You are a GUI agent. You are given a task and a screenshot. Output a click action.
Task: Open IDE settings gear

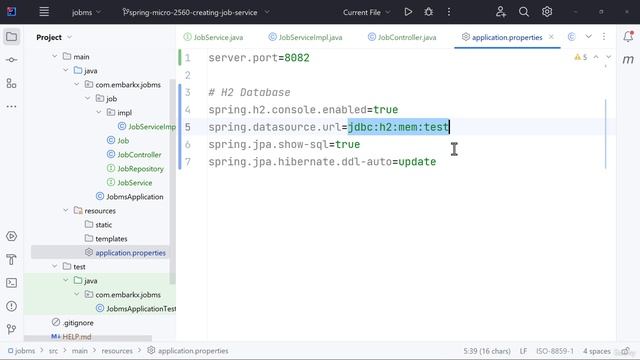pyautogui.click(x=547, y=12)
